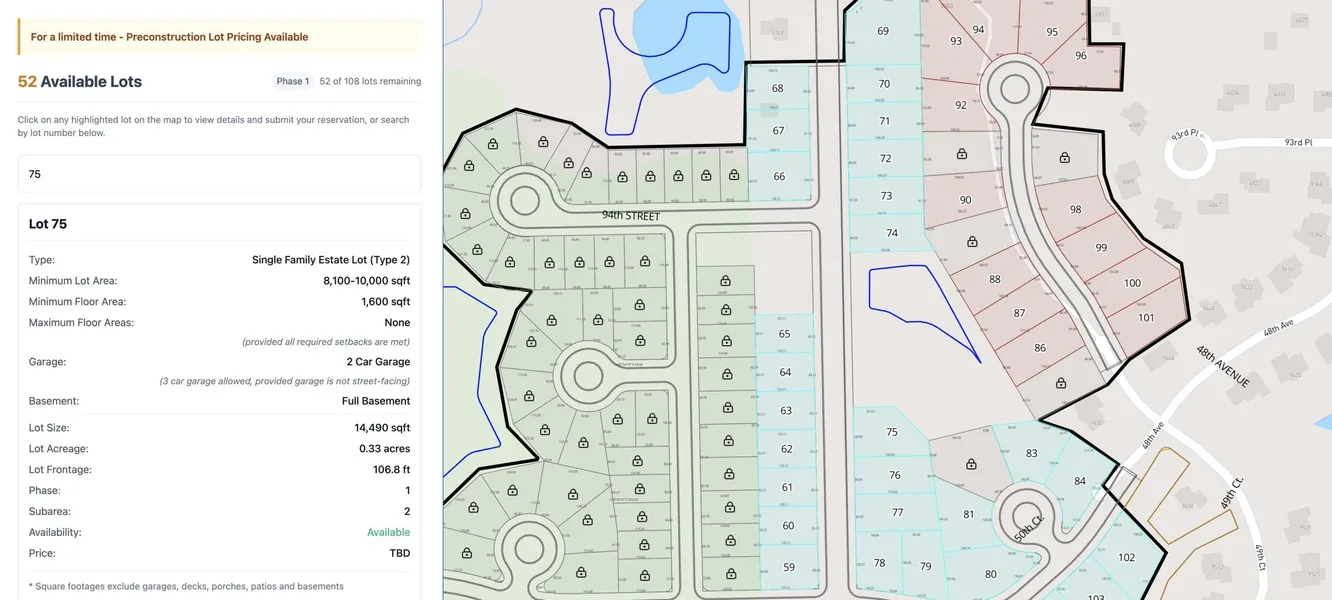Pick lot 101 on the map
The height and width of the screenshot is (600, 1332).
[x=1146, y=318]
